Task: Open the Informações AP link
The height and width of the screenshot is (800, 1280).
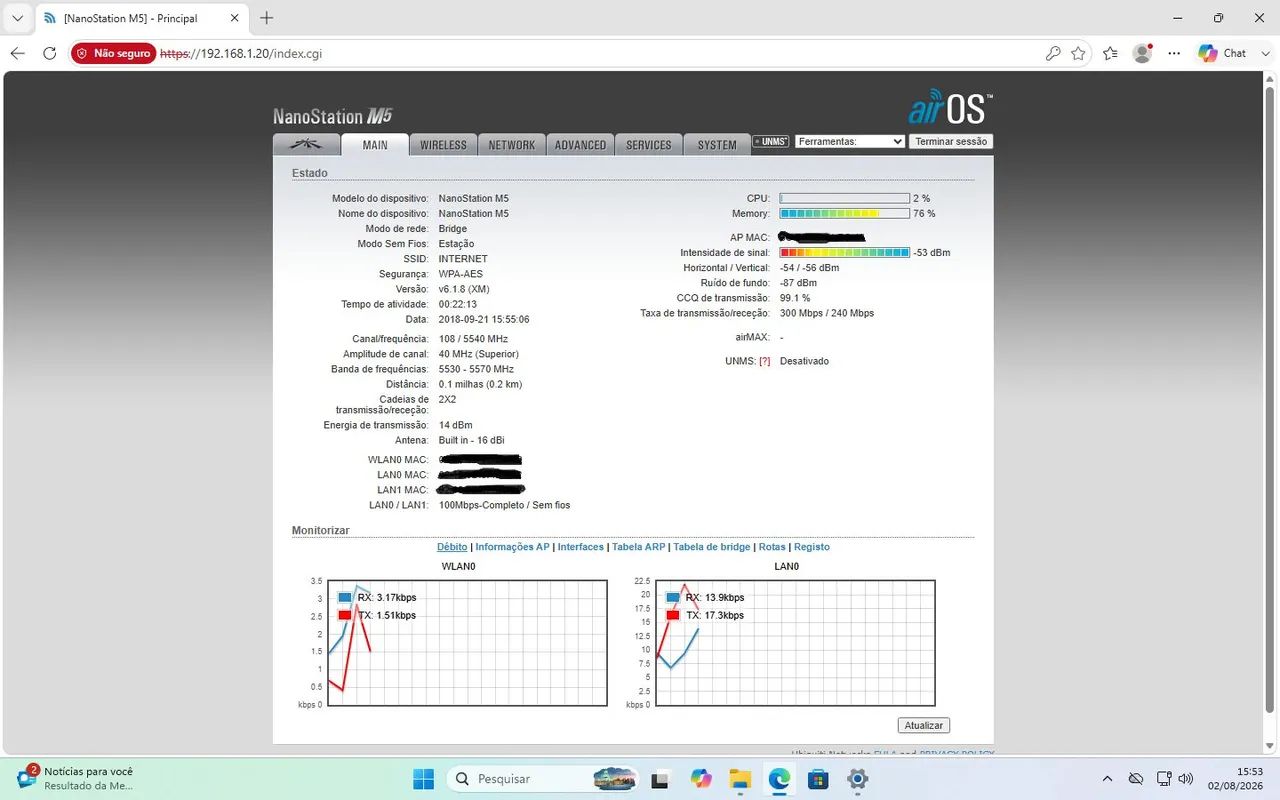Action: coord(512,547)
